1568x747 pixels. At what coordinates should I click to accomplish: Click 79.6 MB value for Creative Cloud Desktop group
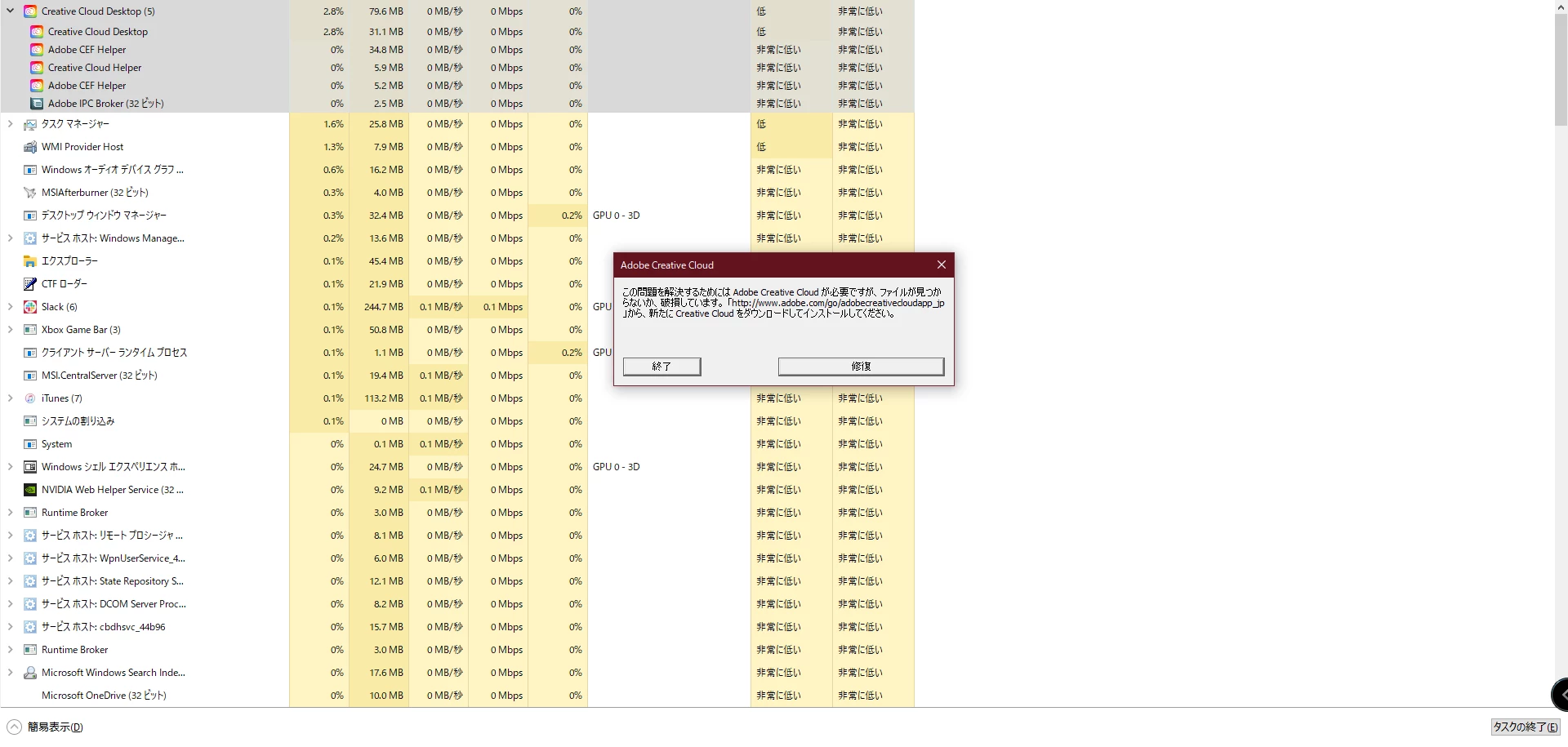[x=385, y=11]
